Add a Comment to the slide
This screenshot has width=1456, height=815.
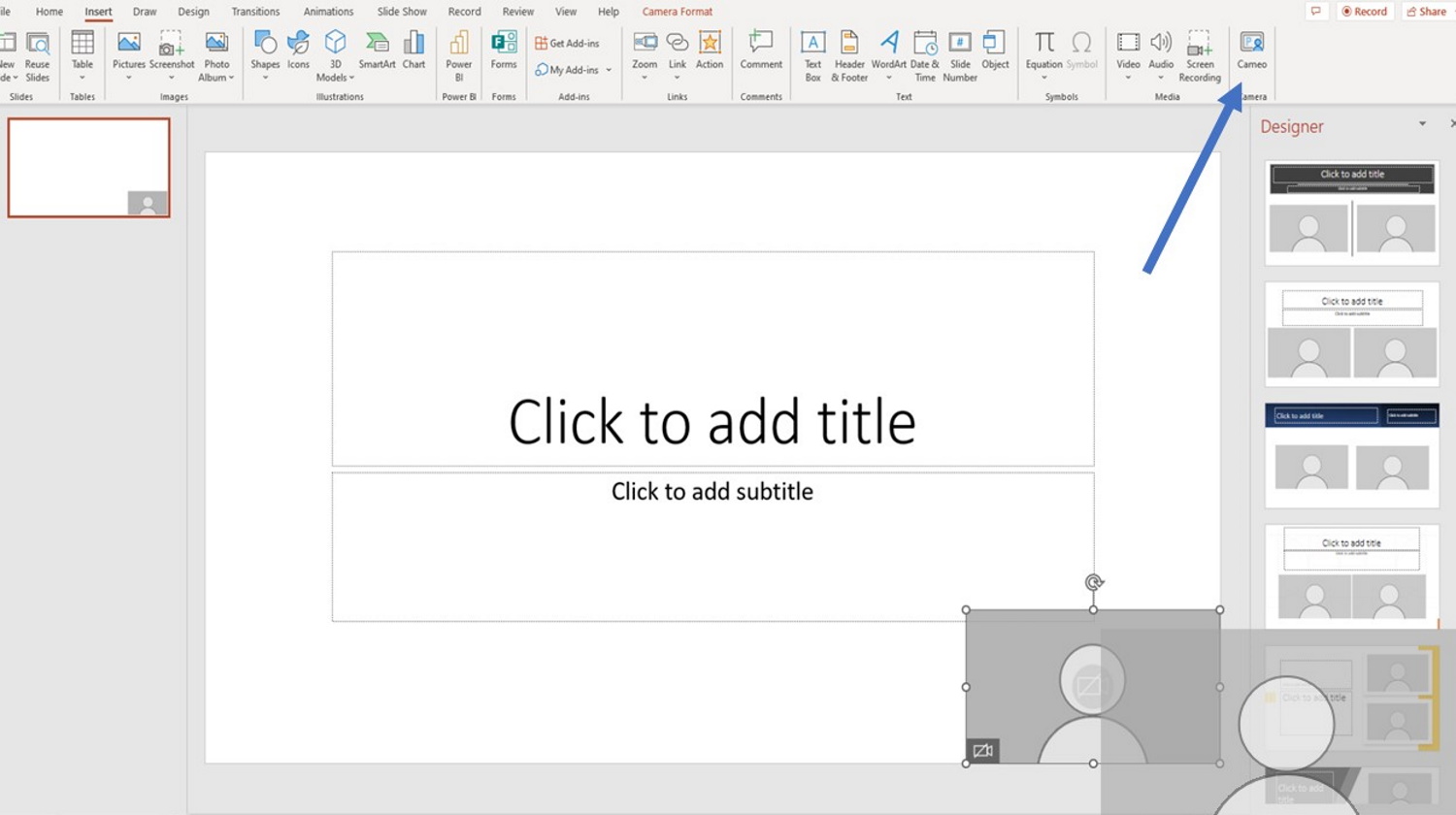coord(761,50)
